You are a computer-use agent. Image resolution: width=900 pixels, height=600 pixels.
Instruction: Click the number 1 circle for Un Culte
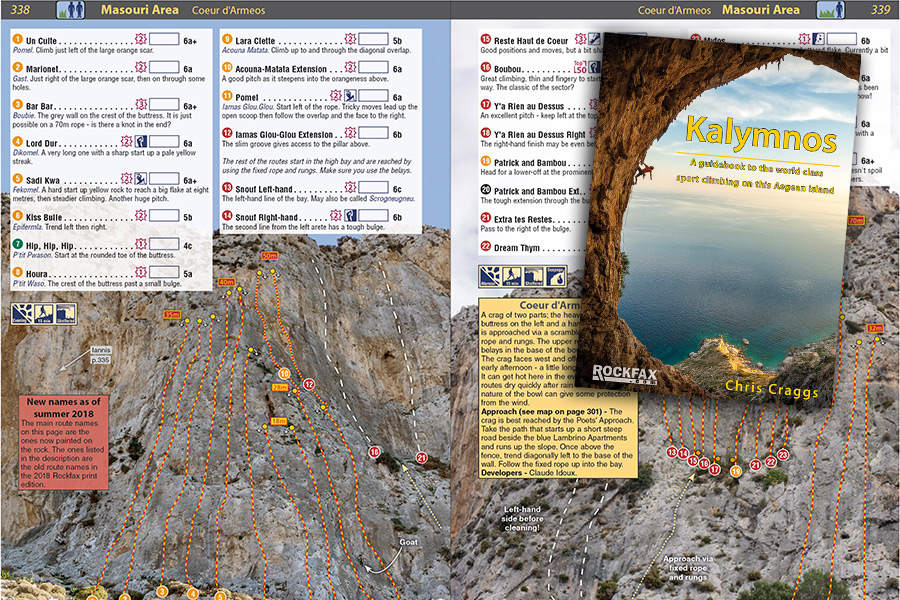click(x=17, y=39)
